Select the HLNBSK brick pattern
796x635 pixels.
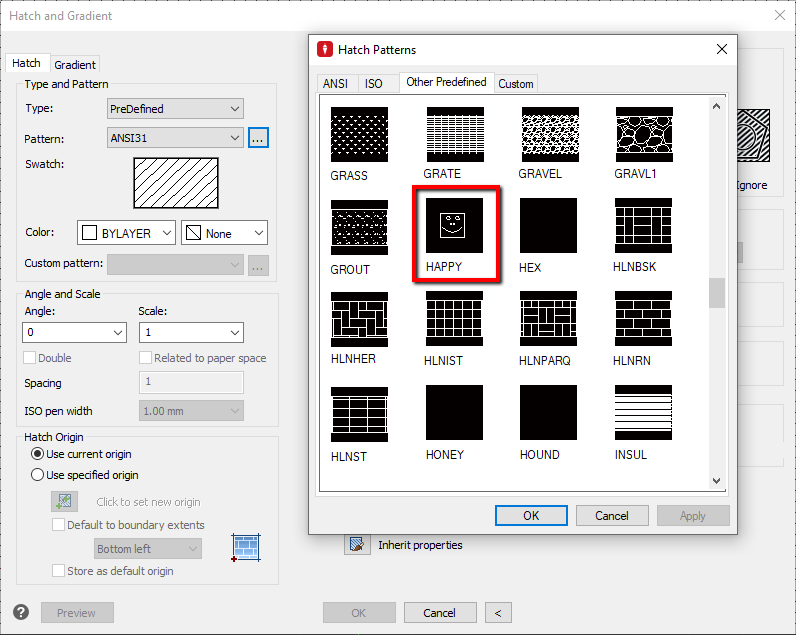pos(643,226)
